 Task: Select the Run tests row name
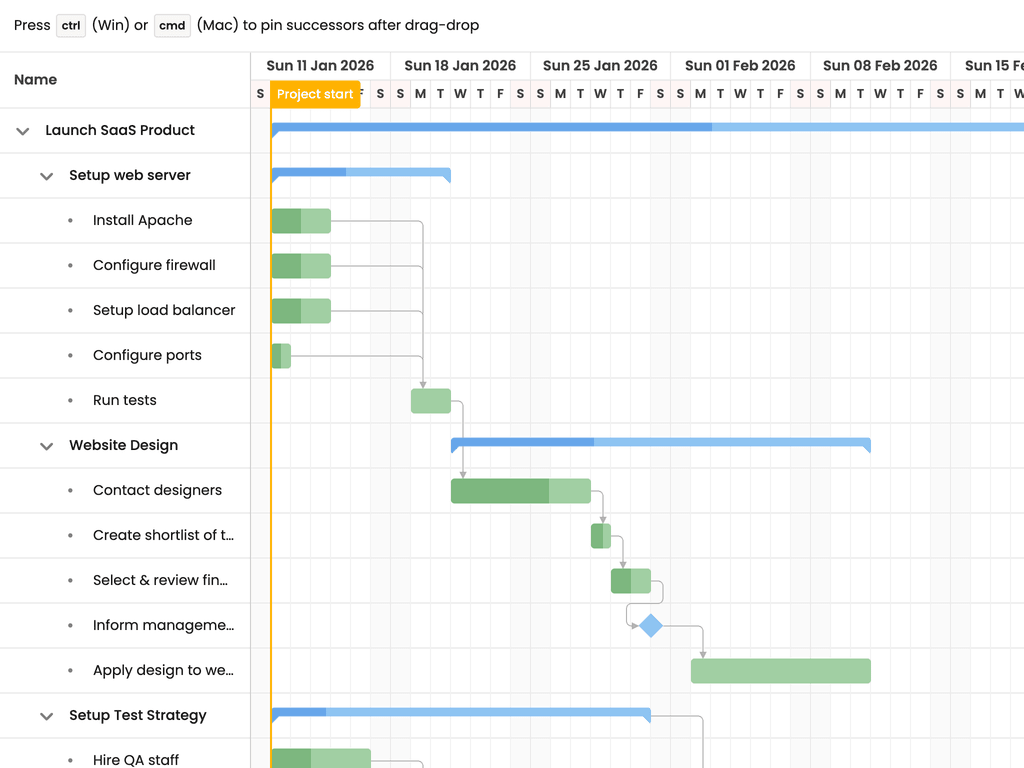[125, 400]
